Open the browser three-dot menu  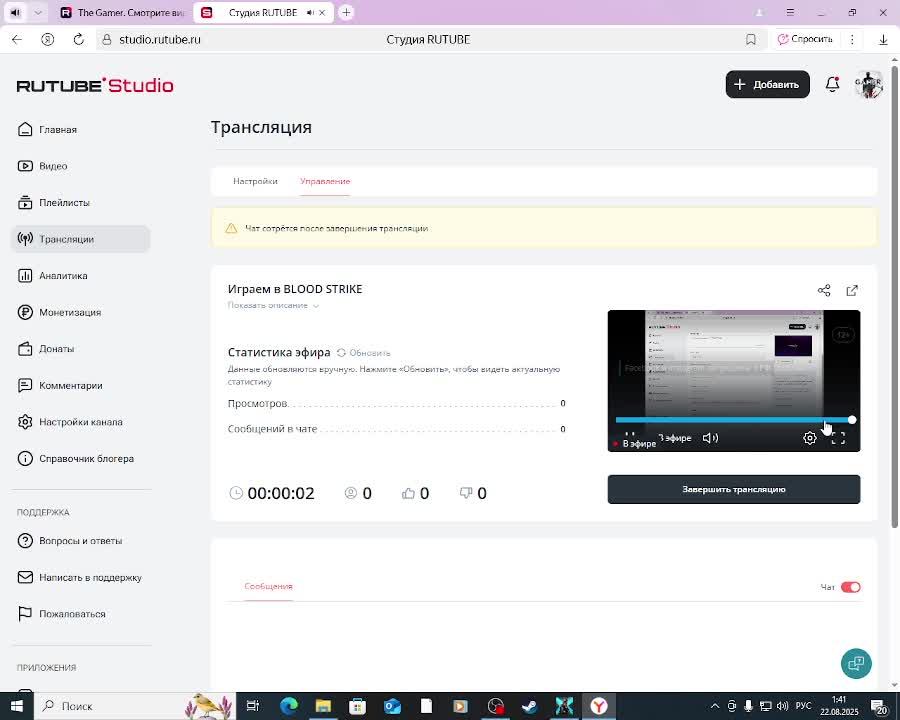pyautogui.click(x=852, y=40)
